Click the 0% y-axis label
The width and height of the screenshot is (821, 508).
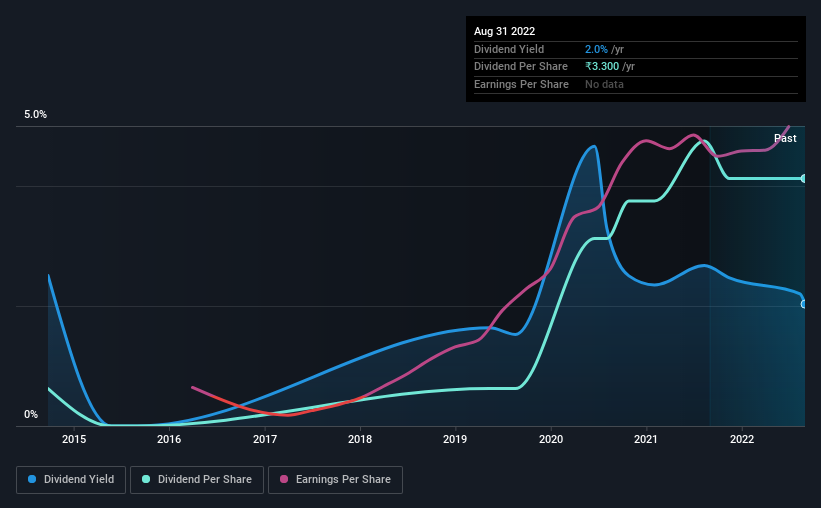31,415
